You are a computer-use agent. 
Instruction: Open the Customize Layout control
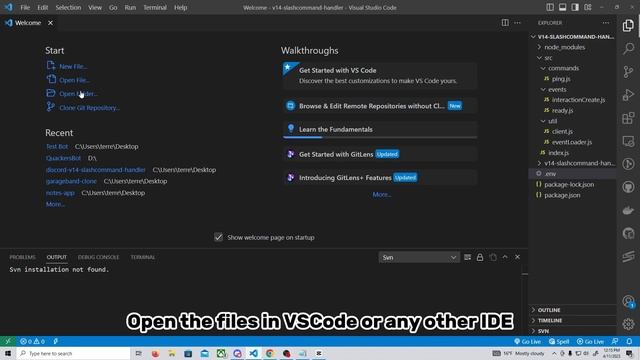point(588,7)
